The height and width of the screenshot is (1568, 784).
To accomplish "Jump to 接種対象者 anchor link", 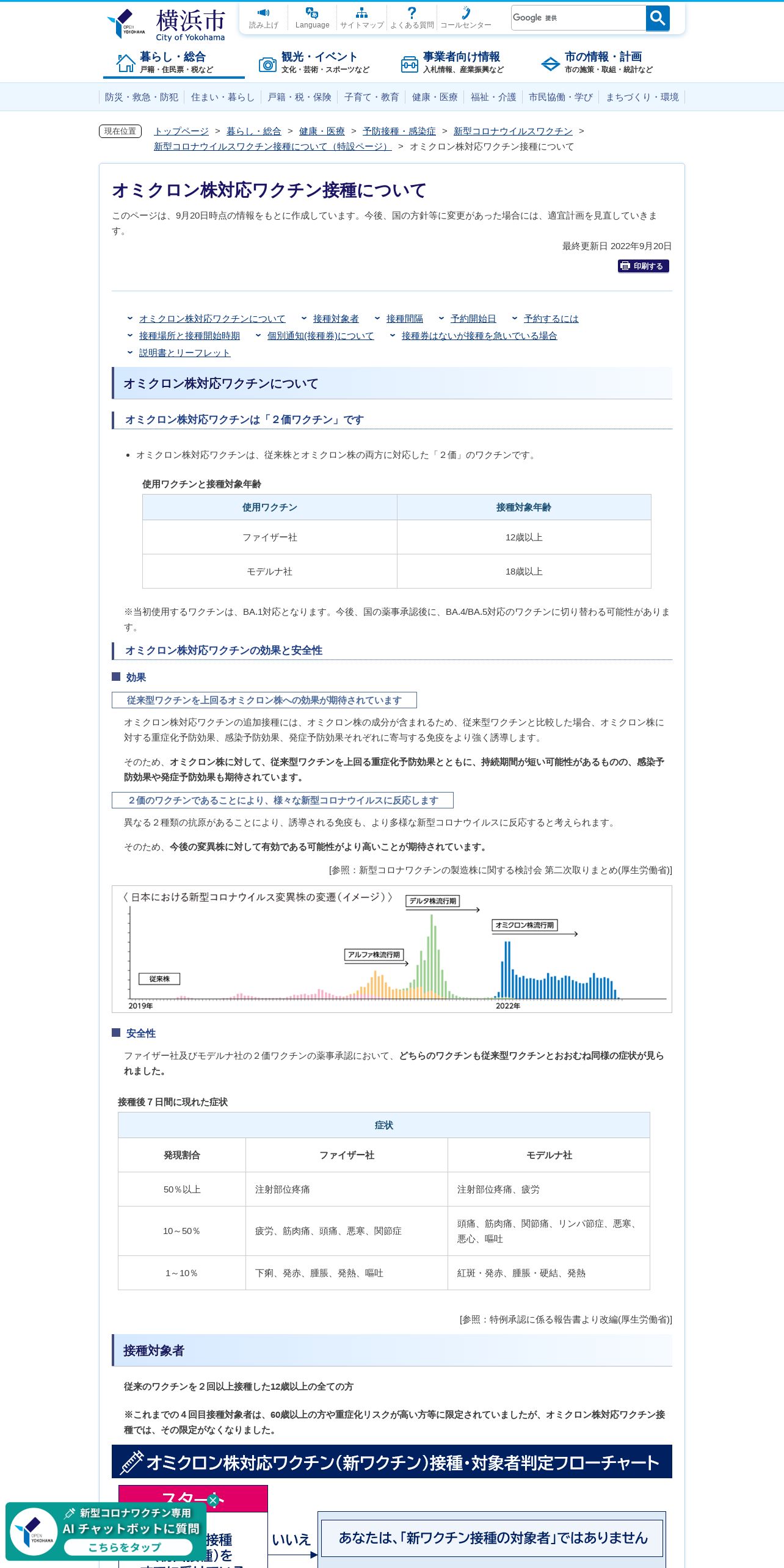I will [x=336, y=319].
